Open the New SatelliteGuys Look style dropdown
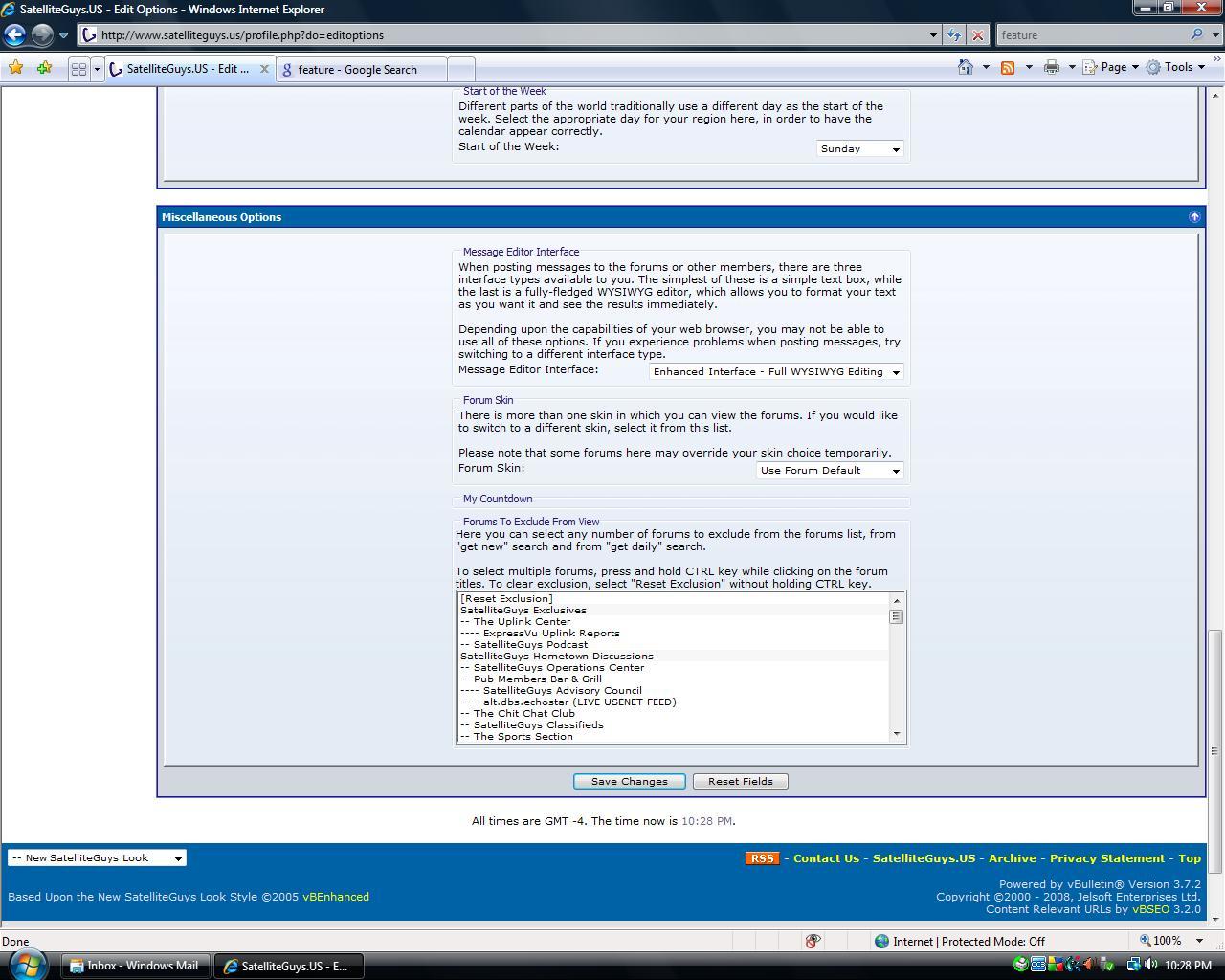 point(97,858)
